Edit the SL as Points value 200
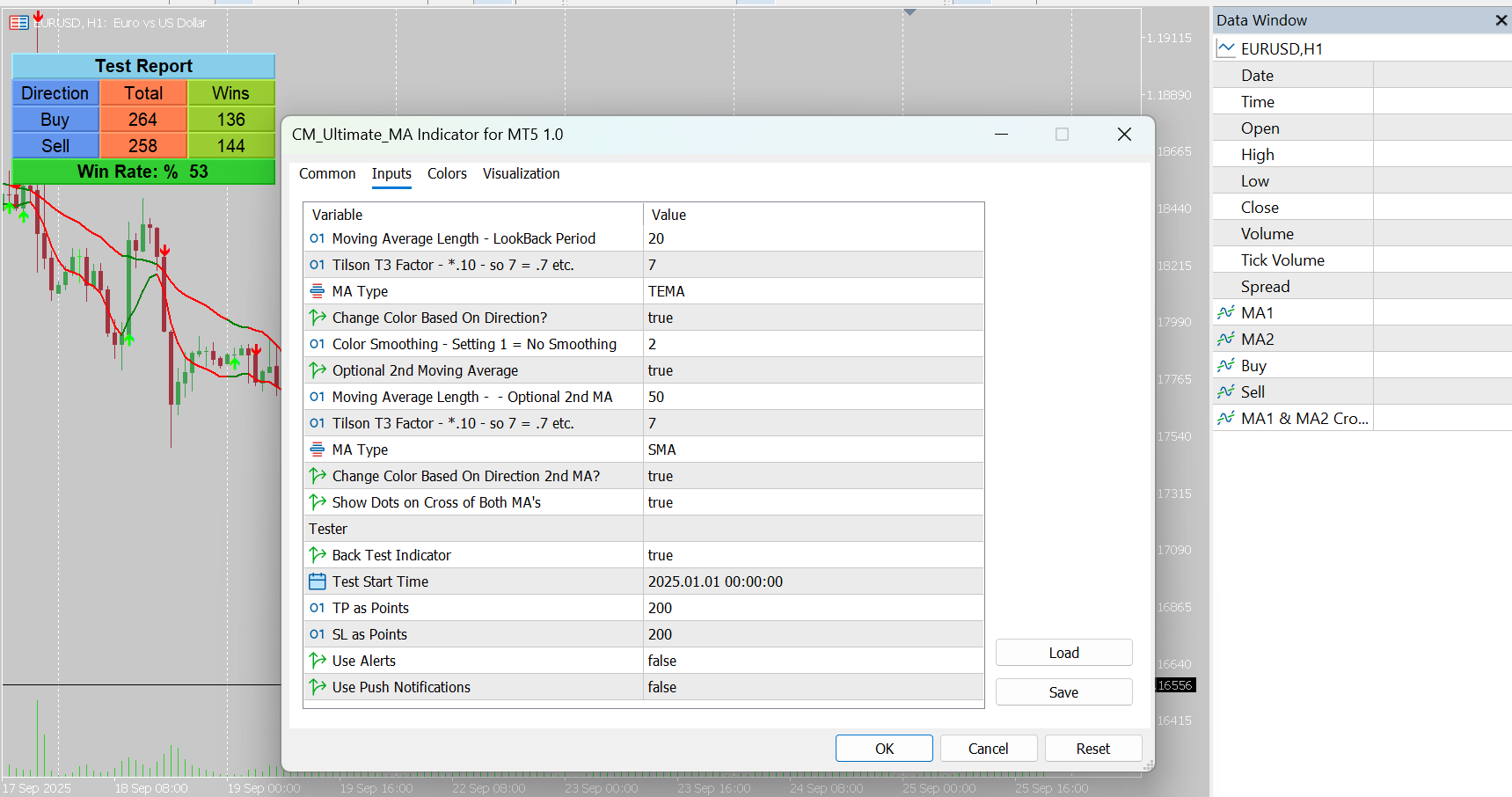Screen dimensions: 1512x797 pos(814,634)
